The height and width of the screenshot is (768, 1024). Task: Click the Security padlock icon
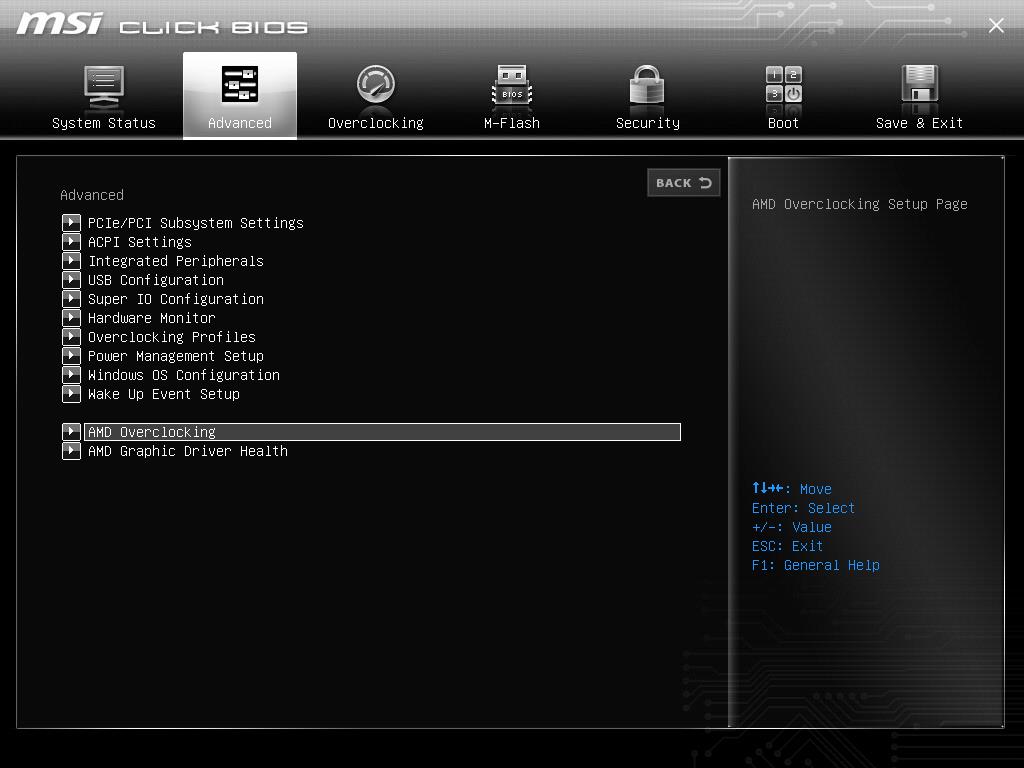pos(647,85)
